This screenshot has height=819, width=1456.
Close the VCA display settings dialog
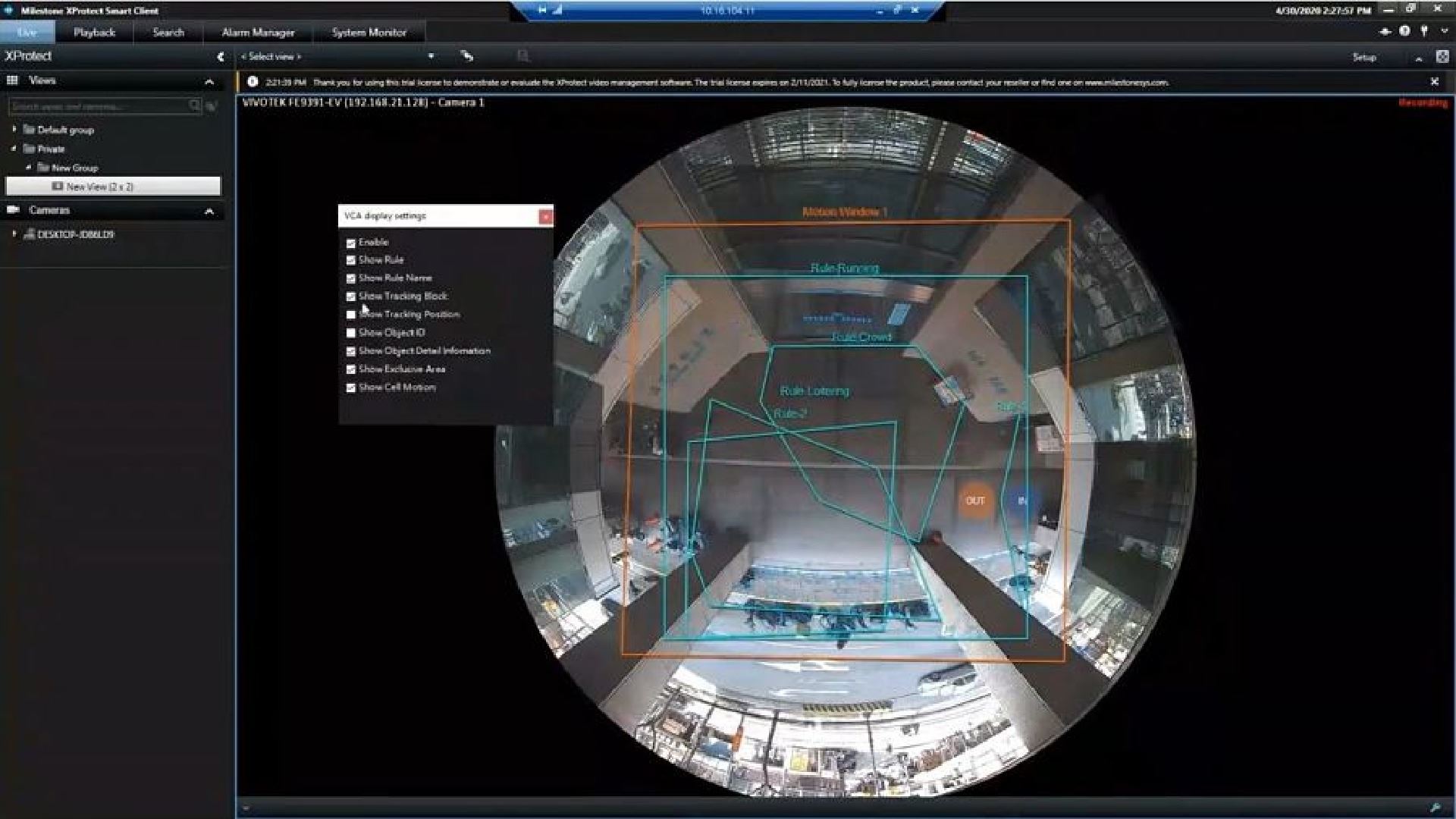pos(545,217)
